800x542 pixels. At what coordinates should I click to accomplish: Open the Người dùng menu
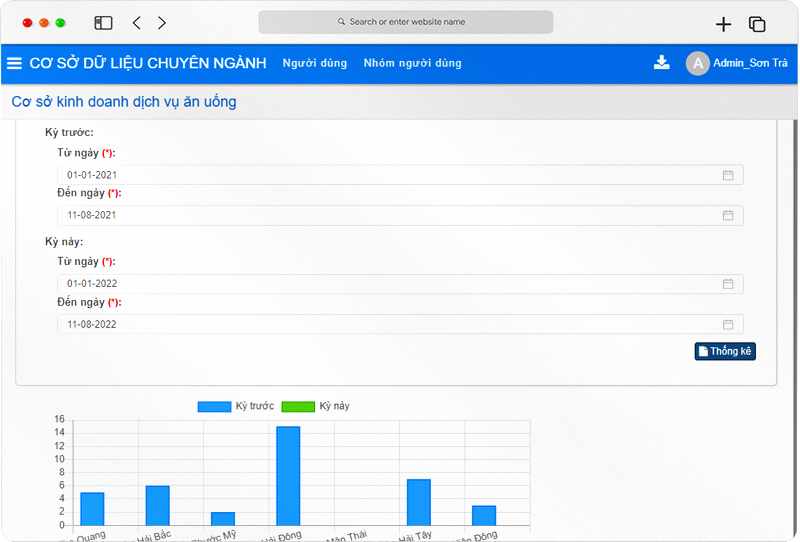click(x=315, y=63)
